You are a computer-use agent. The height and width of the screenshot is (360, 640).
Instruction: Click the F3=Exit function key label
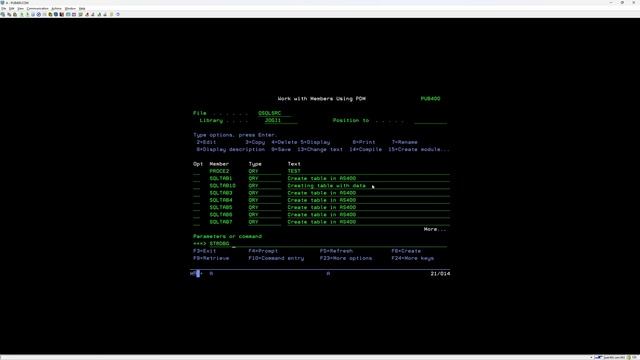click(204, 251)
